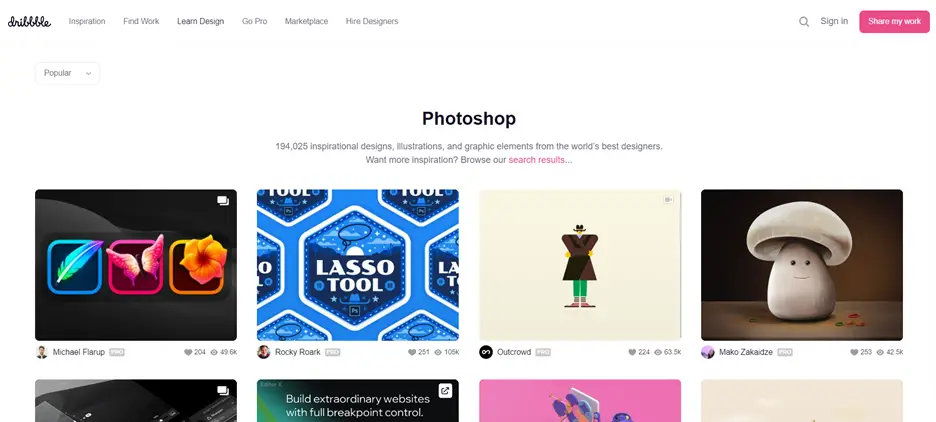Screen dimensions: 936x422
Task: Open Rocky Roark's profile name link
Action: [x=298, y=352]
